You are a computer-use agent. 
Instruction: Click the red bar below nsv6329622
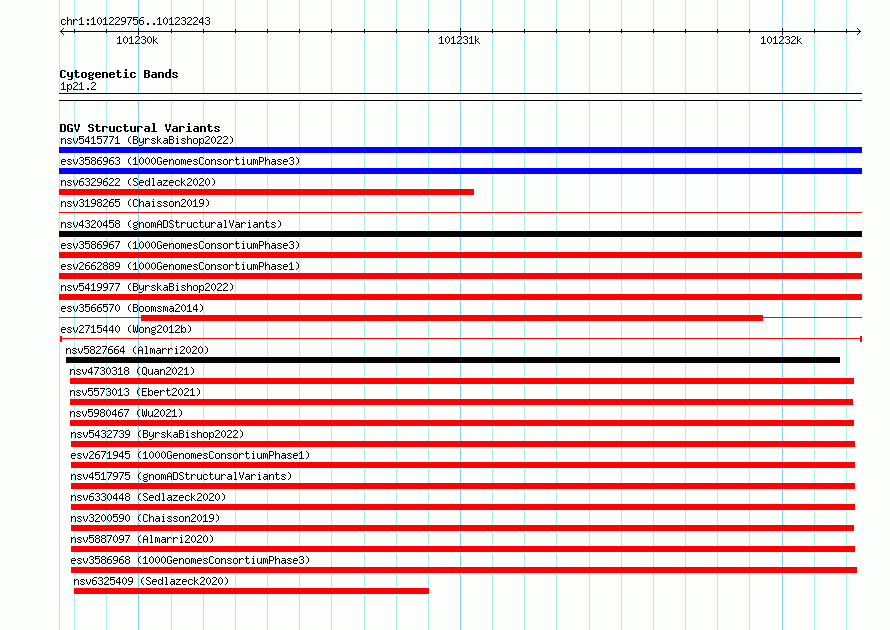pyautogui.click(x=266, y=192)
